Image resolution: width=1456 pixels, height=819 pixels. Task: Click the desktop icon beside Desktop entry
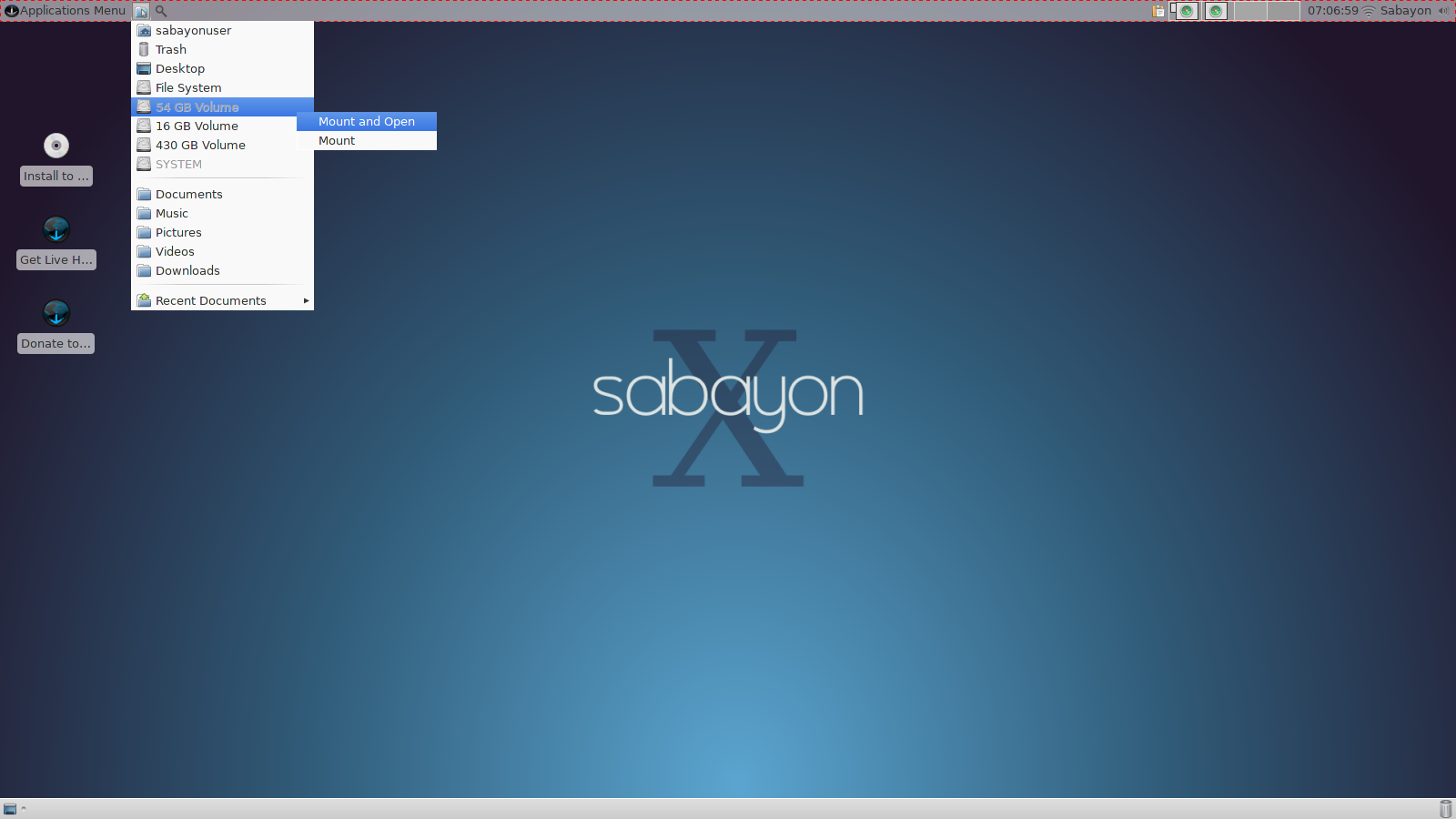[144, 68]
